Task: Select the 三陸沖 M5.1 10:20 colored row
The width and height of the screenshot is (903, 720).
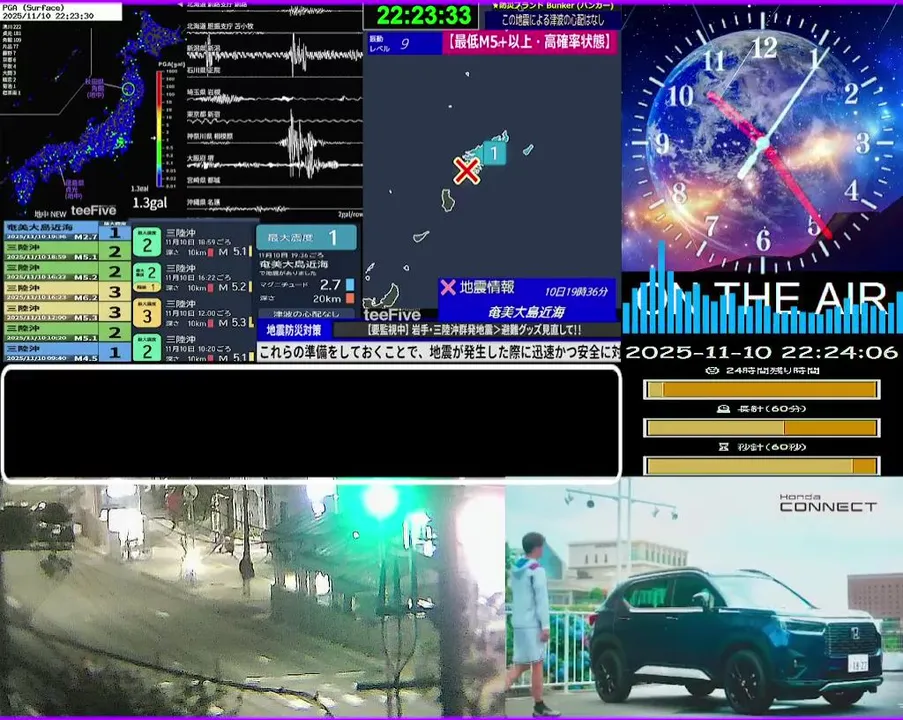Action: coord(67,332)
